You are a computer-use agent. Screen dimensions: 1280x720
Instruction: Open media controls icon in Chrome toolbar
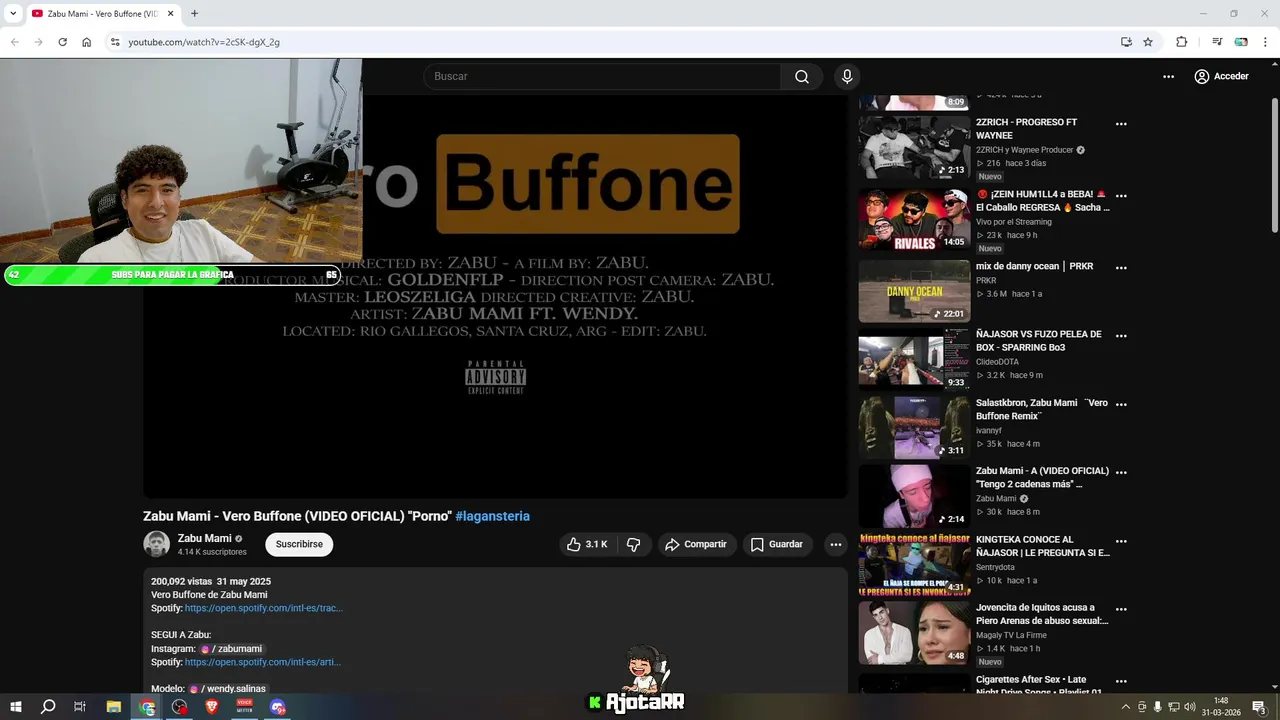[x=1217, y=42]
